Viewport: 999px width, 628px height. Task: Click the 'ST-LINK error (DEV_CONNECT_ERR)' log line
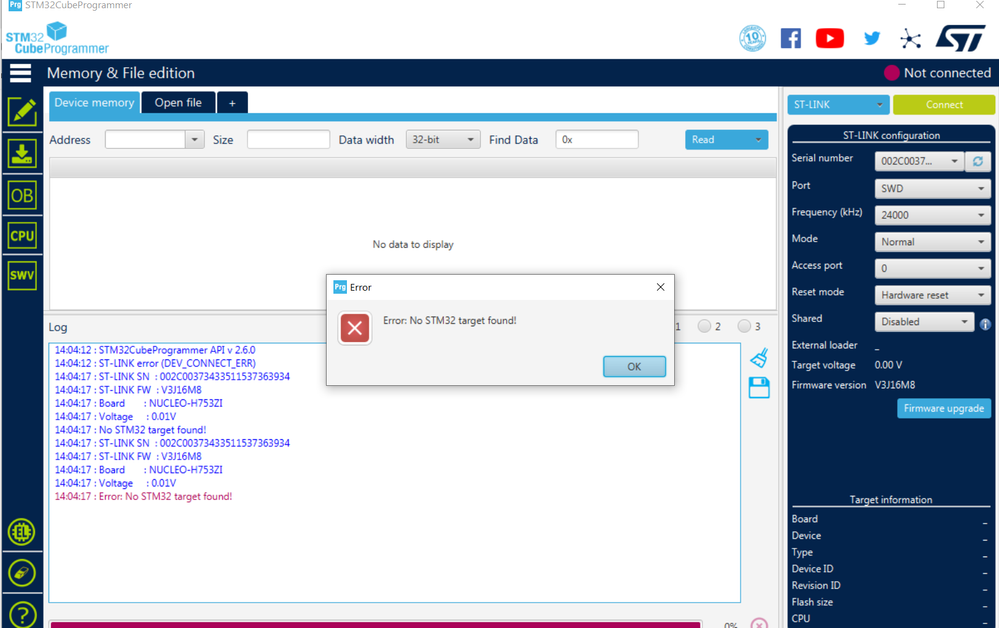(x=155, y=363)
